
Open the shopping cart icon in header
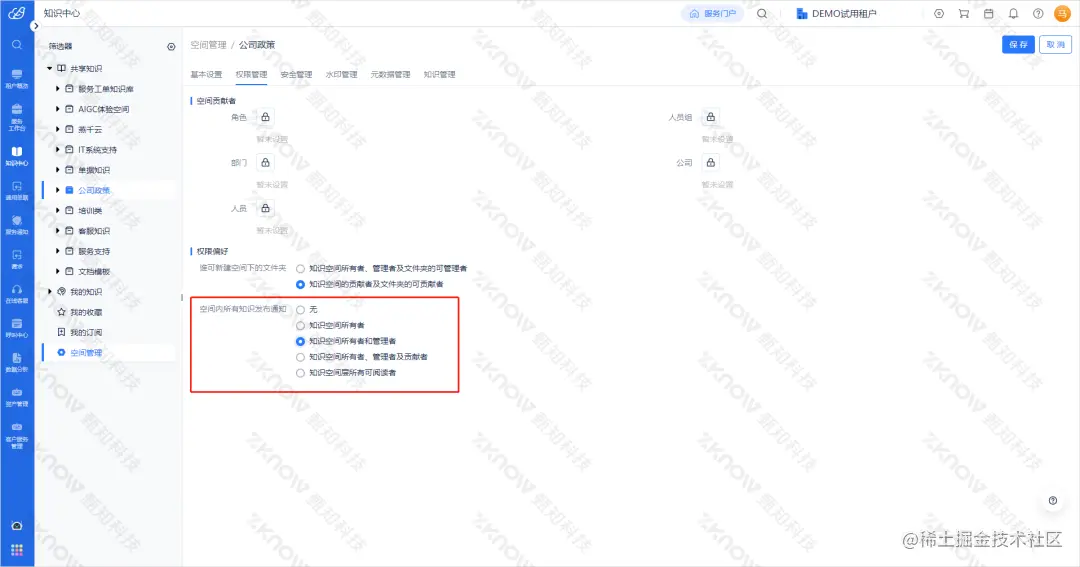pyautogui.click(x=964, y=13)
